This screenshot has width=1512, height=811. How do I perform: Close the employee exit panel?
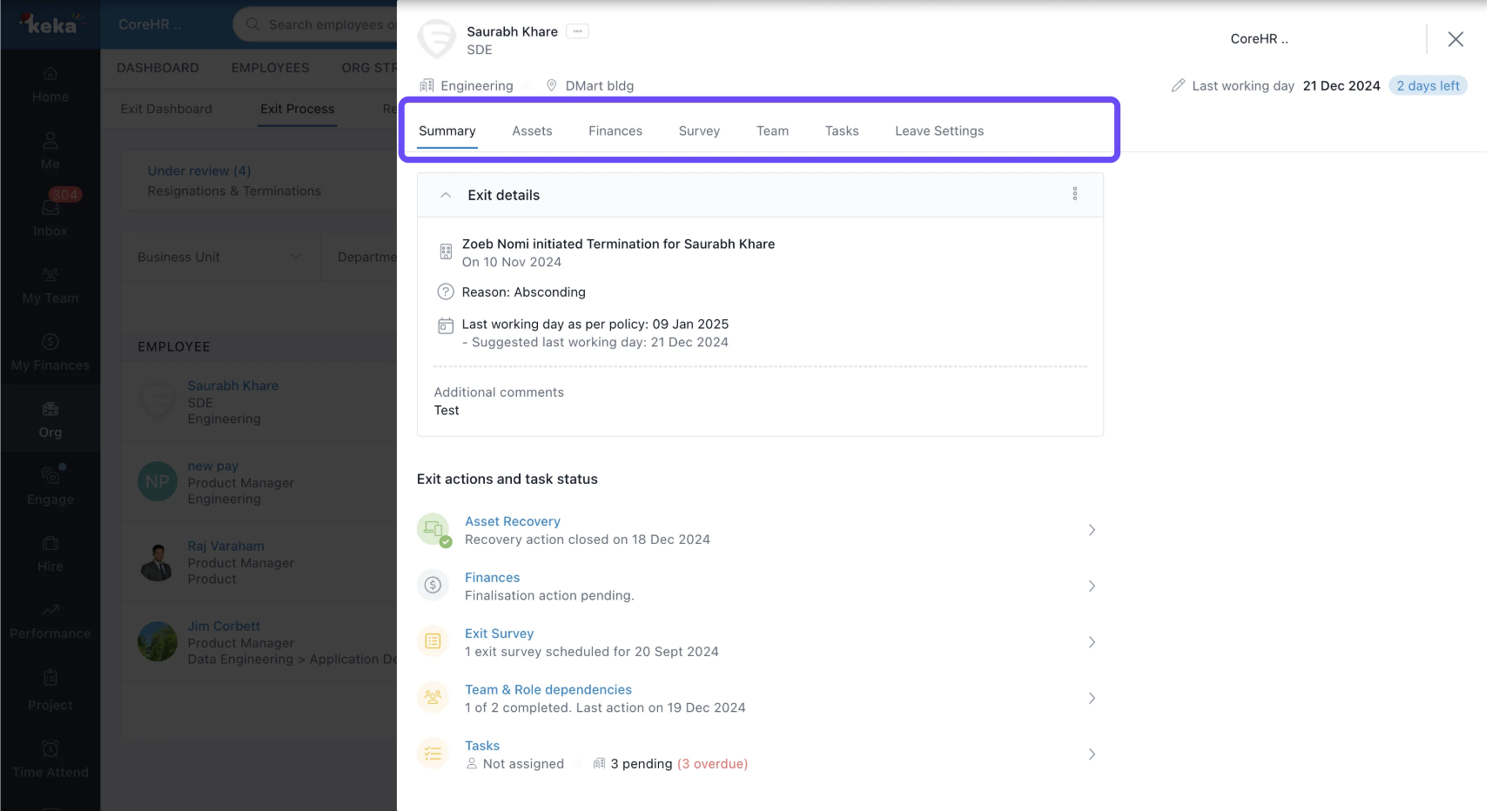(1455, 39)
